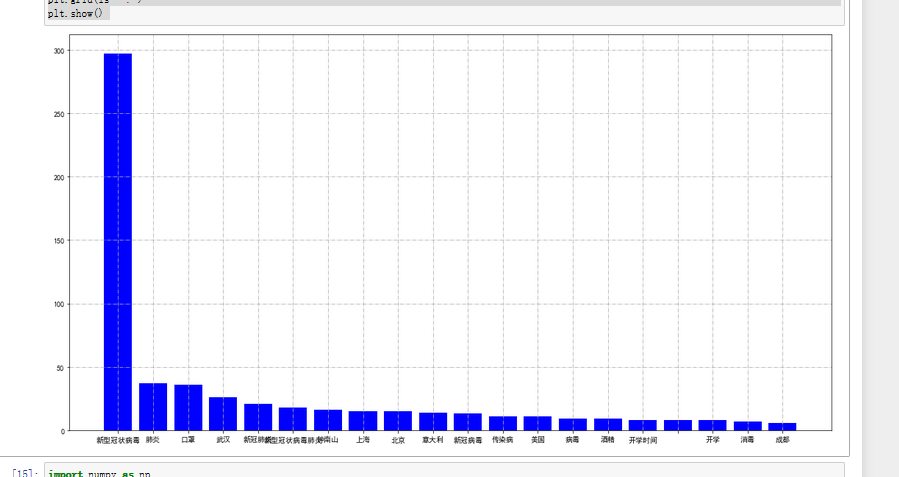Click the x-axis label 美国
Screen dimensions: 899x477
(538, 440)
